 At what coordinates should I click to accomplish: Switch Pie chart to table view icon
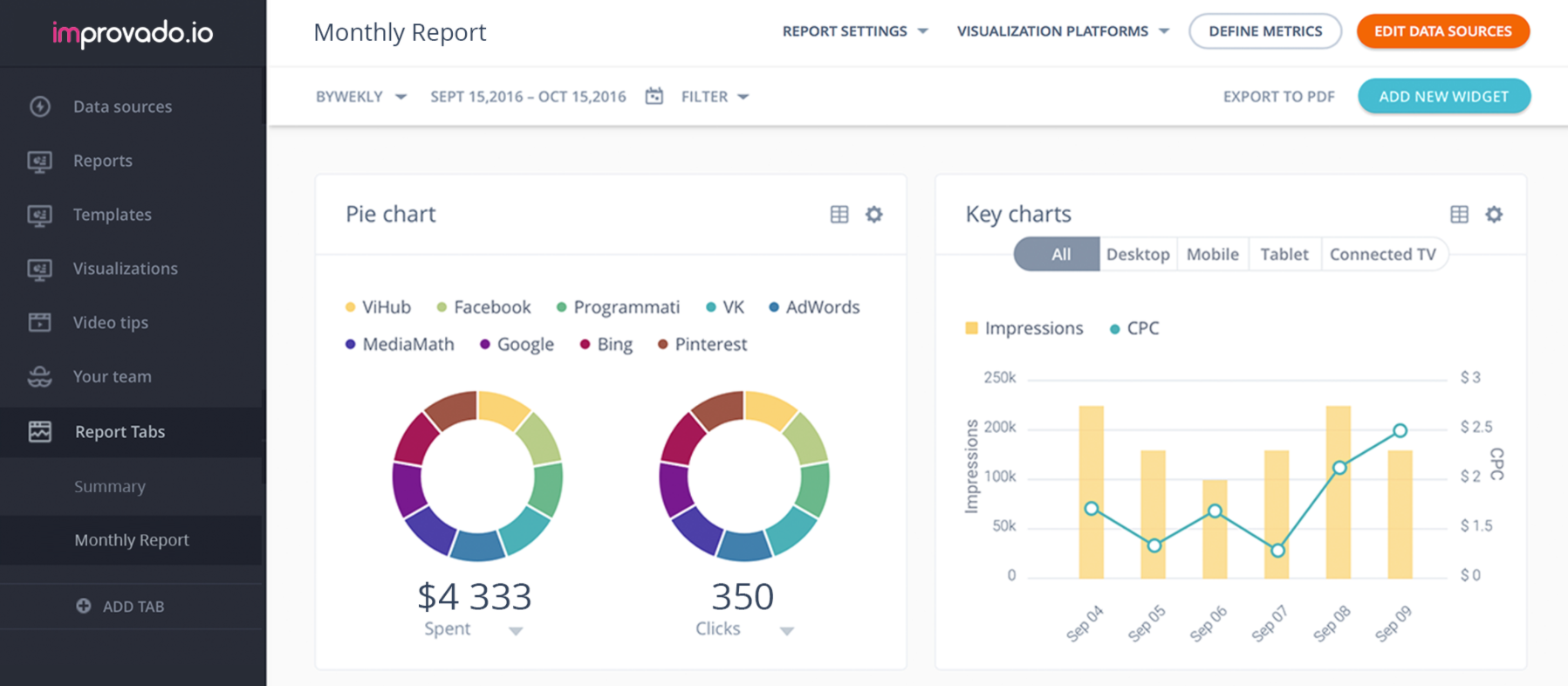(x=839, y=214)
